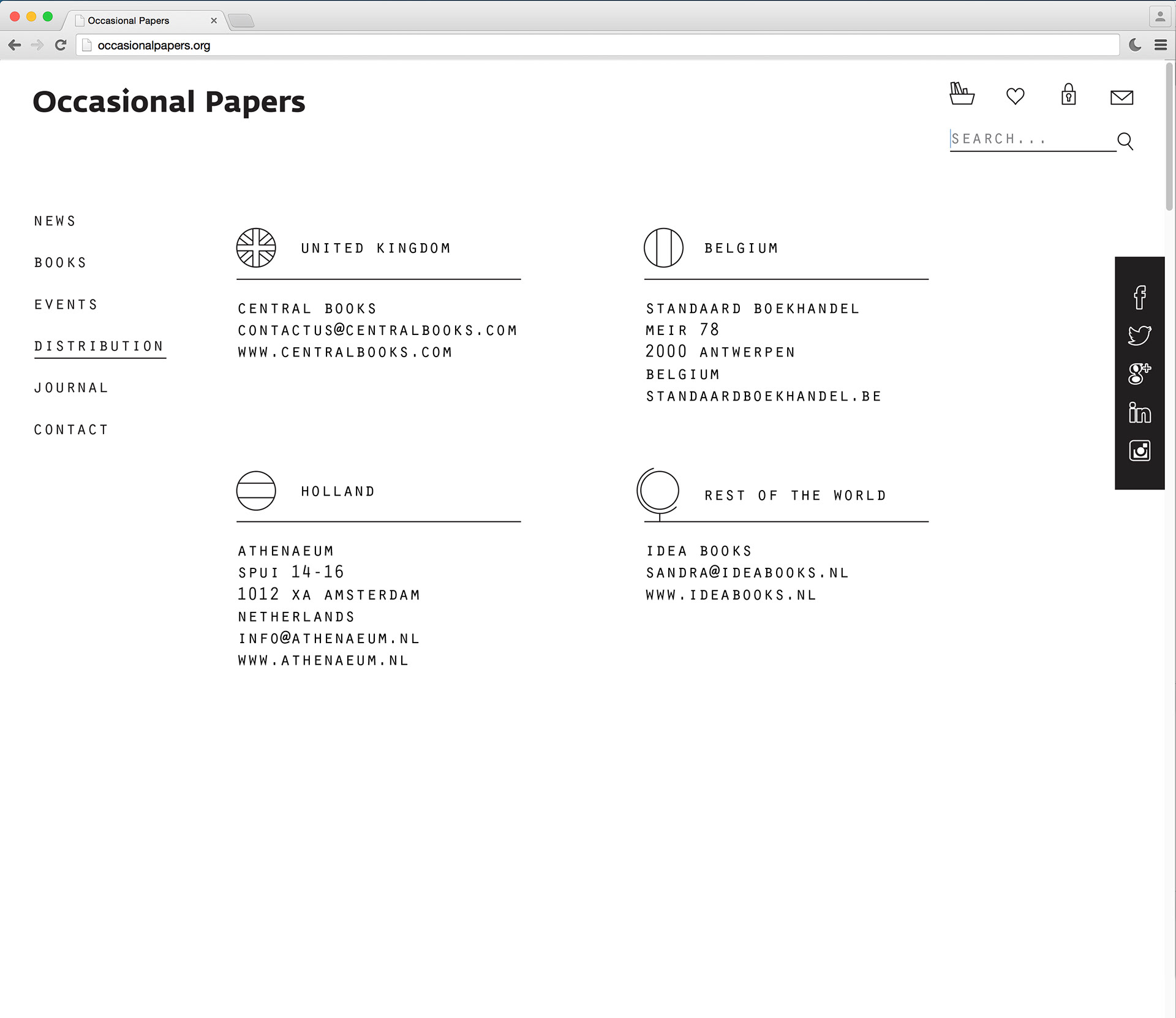This screenshot has height=1018, width=1176.
Task: Click the envelope mail icon
Action: coord(1121,97)
